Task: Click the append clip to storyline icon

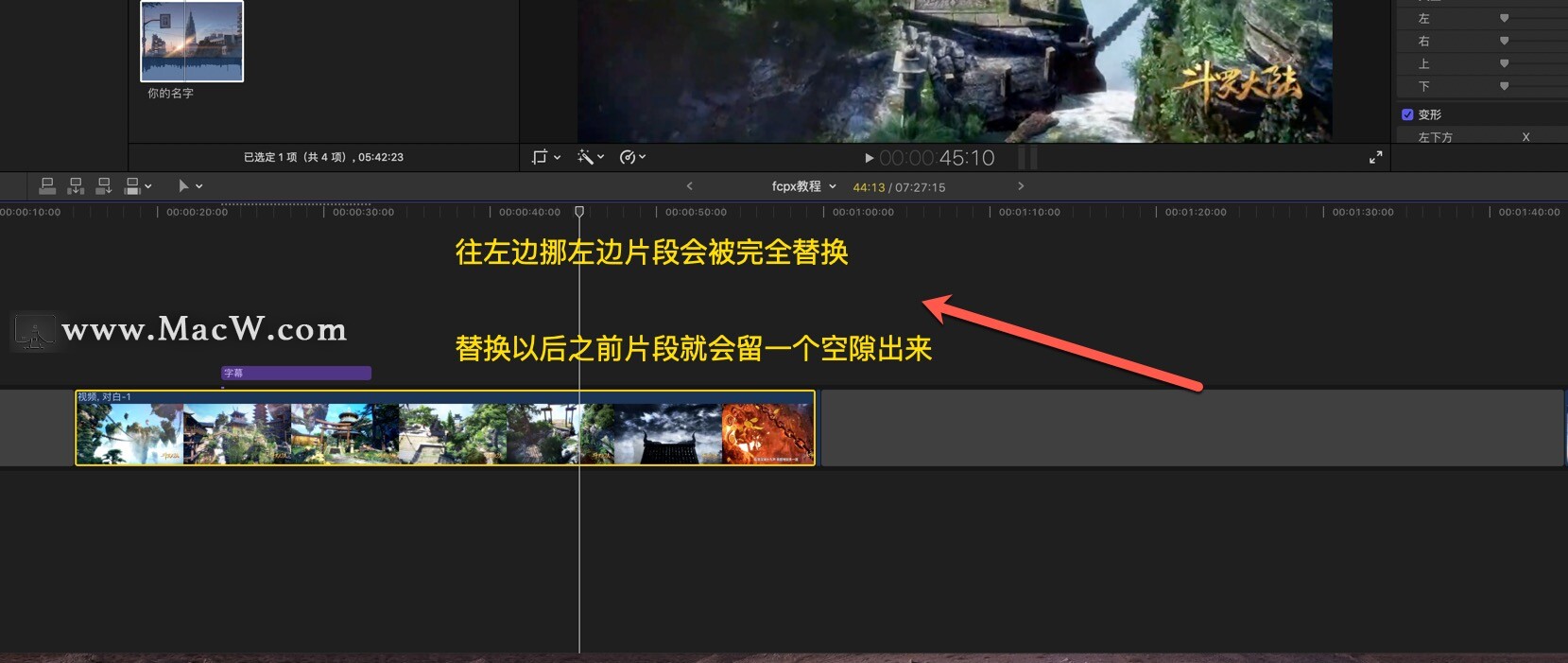Action: [x=104, y=186]
